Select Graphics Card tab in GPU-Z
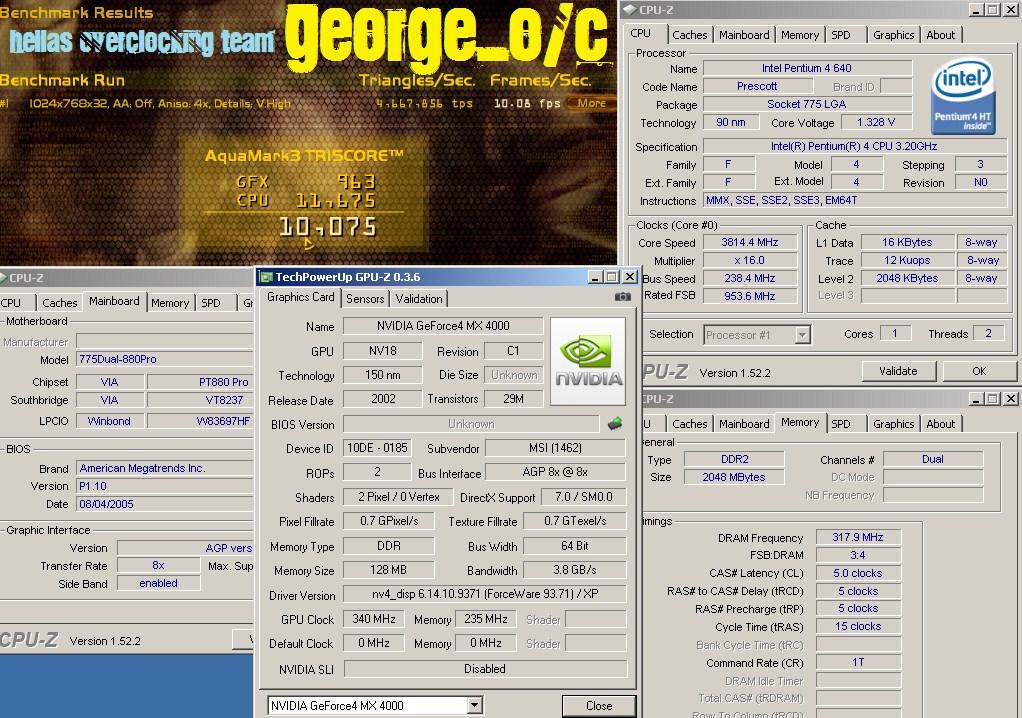The image size is (1022, 718). click(x=300, y=297)
